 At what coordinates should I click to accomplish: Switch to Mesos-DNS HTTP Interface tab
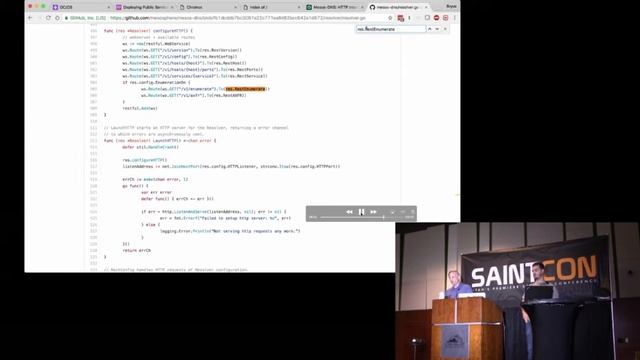(335, 7)
